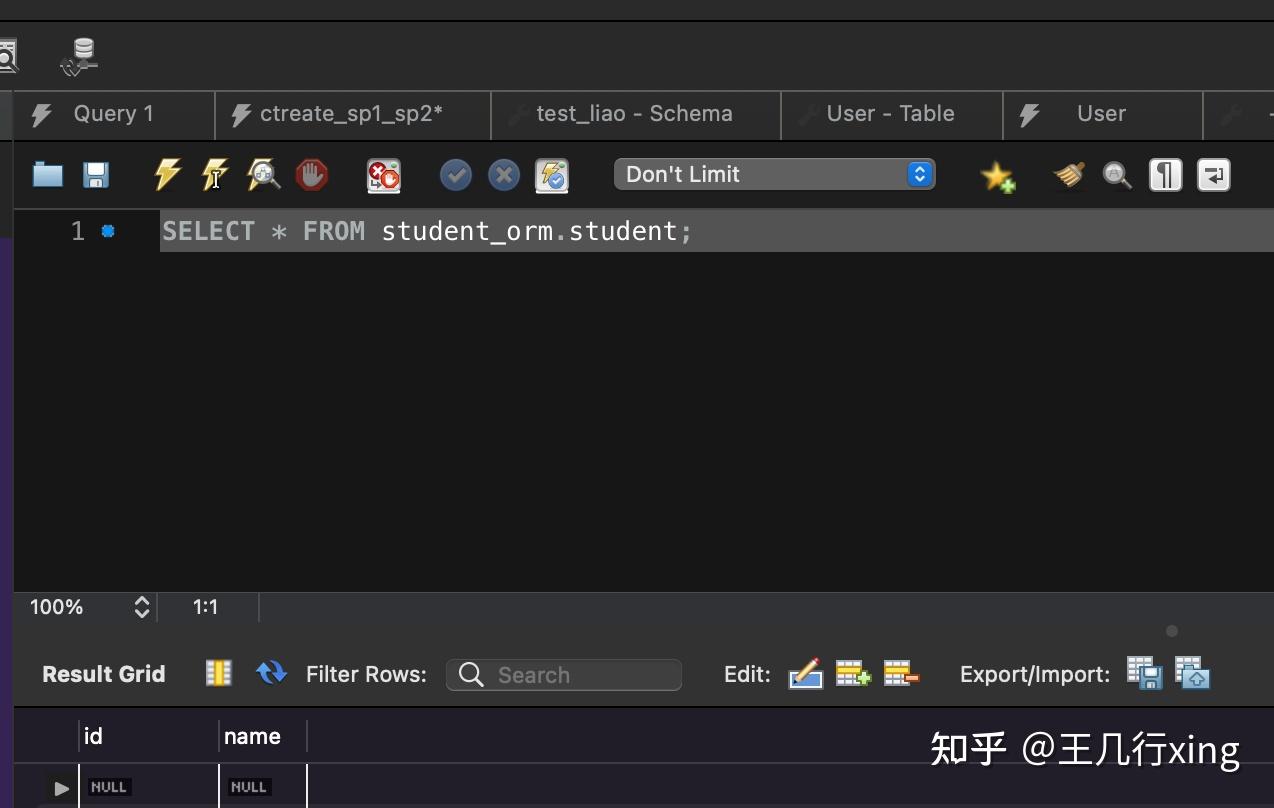Change editor zoom 100% stepper
Image resolution: width=1274 pixels, height=808 pixels.
[x=142, y=607]
